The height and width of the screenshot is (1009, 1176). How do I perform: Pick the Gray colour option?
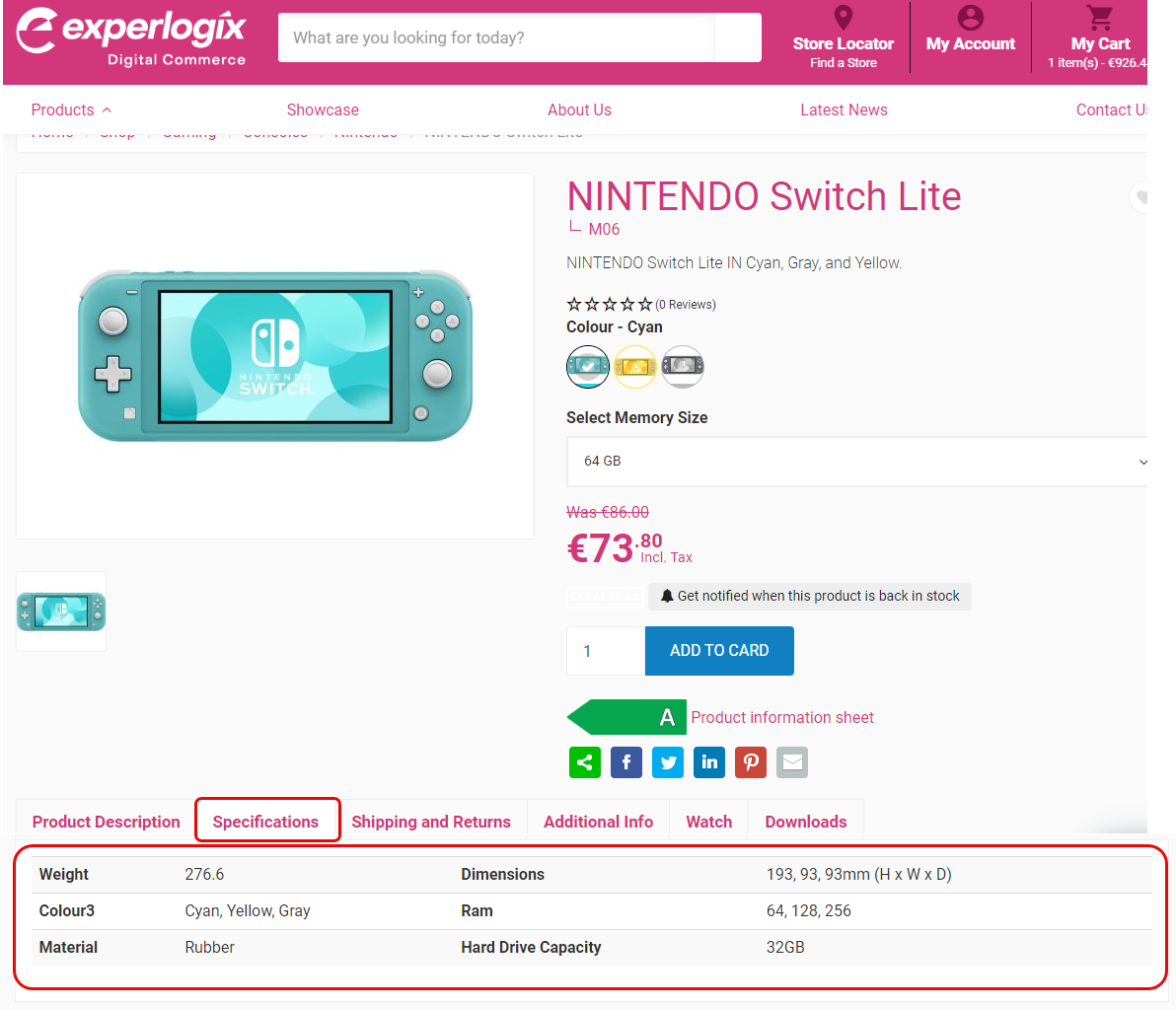click(683, 367)
